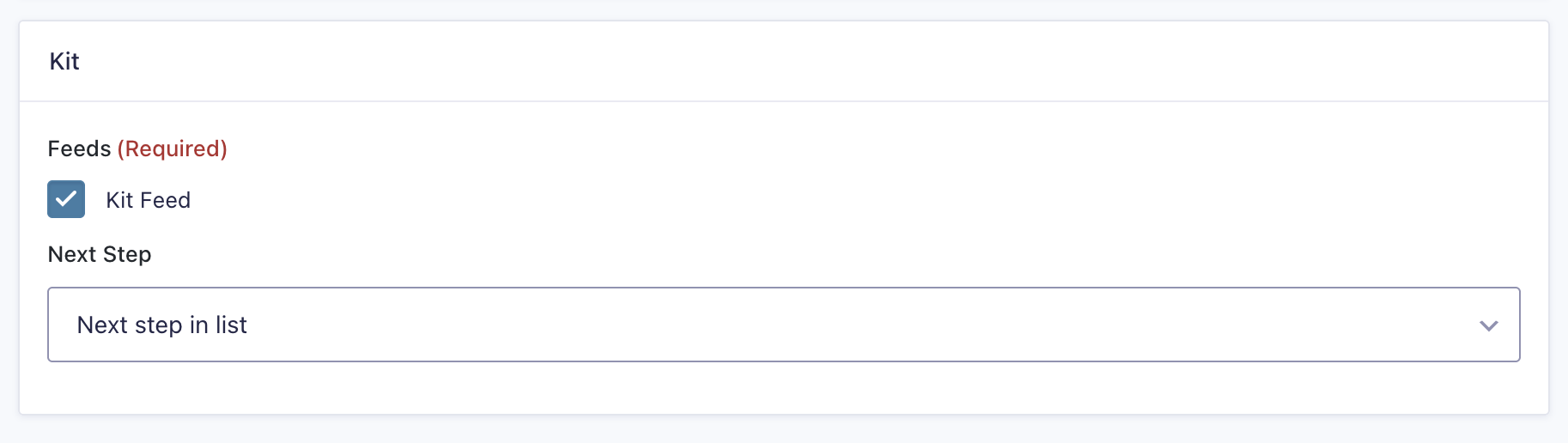The width and height of the screenshot is (1568, 443).
Task: Click the chevron arrow in Next Step select
Action: tap(1488, 325)
